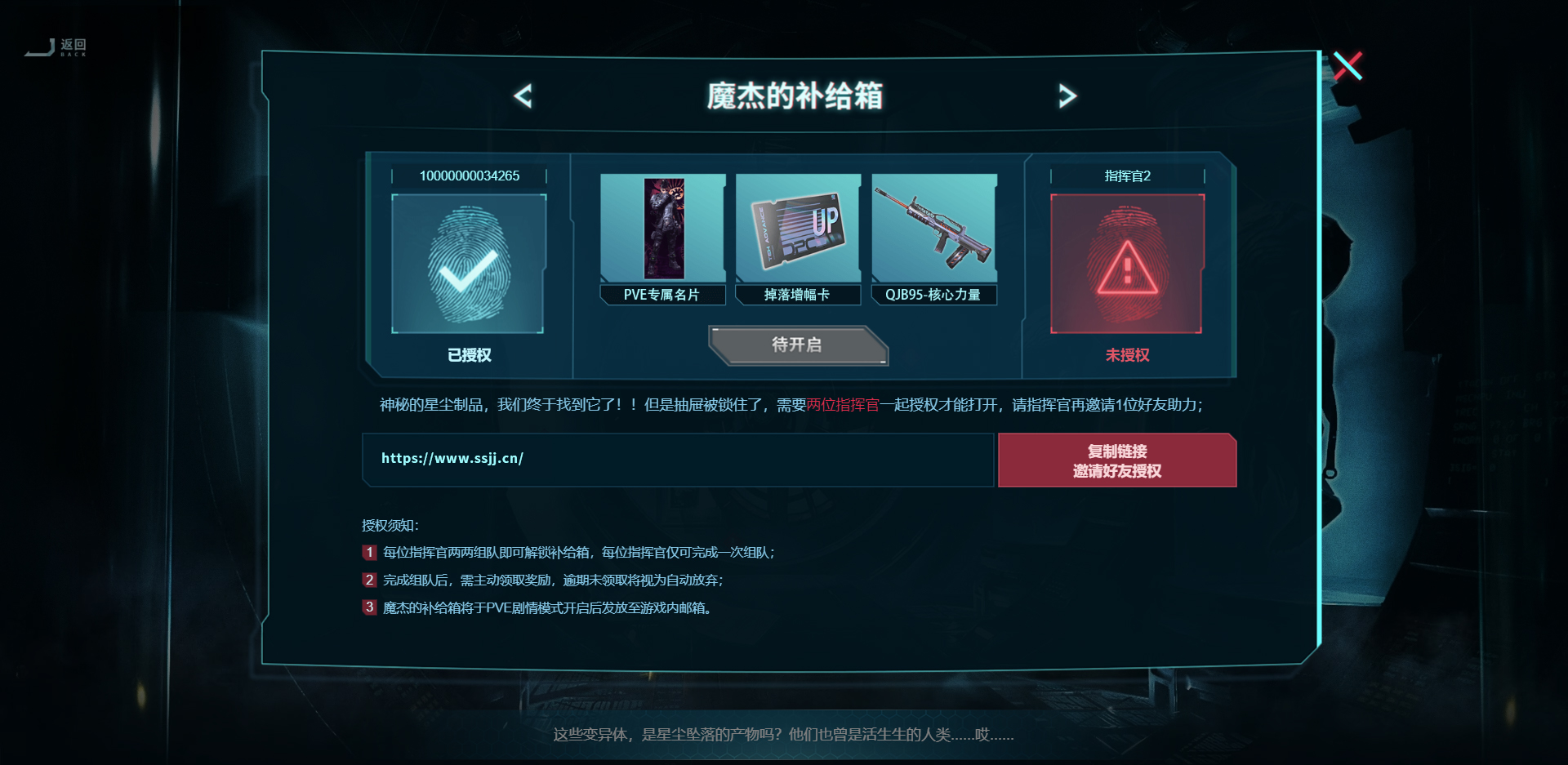Click rule number 2 badge icon
The height and width of the screenshot is (765, 1568).
pos(370,580)
